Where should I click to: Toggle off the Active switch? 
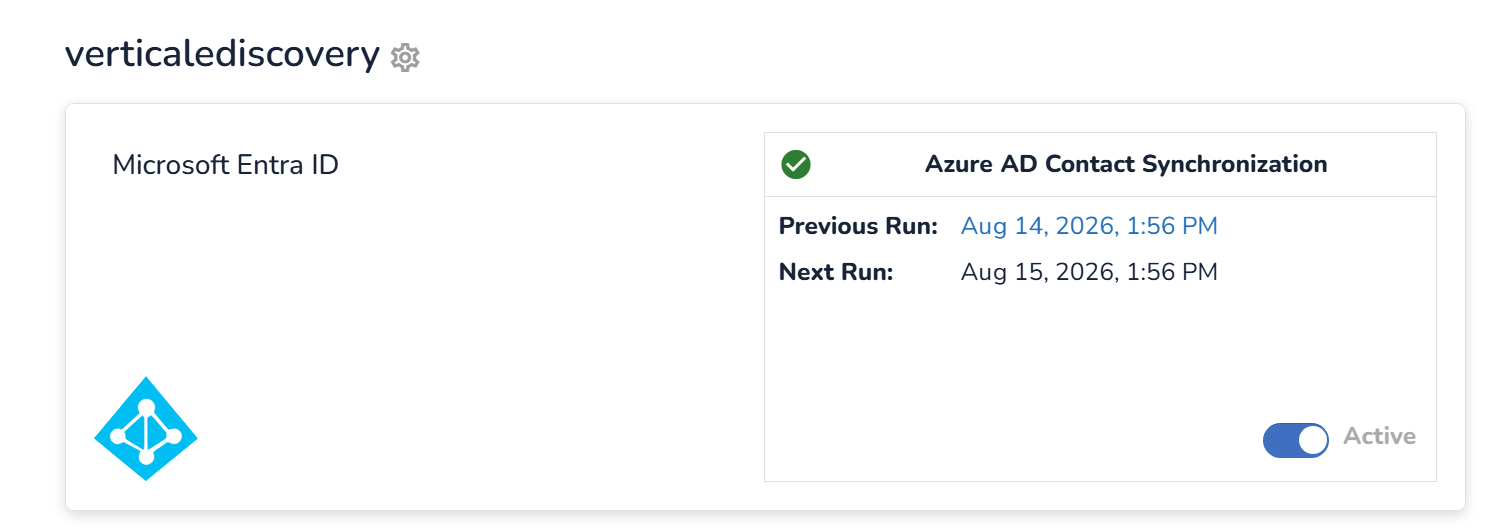(1296, 440)
